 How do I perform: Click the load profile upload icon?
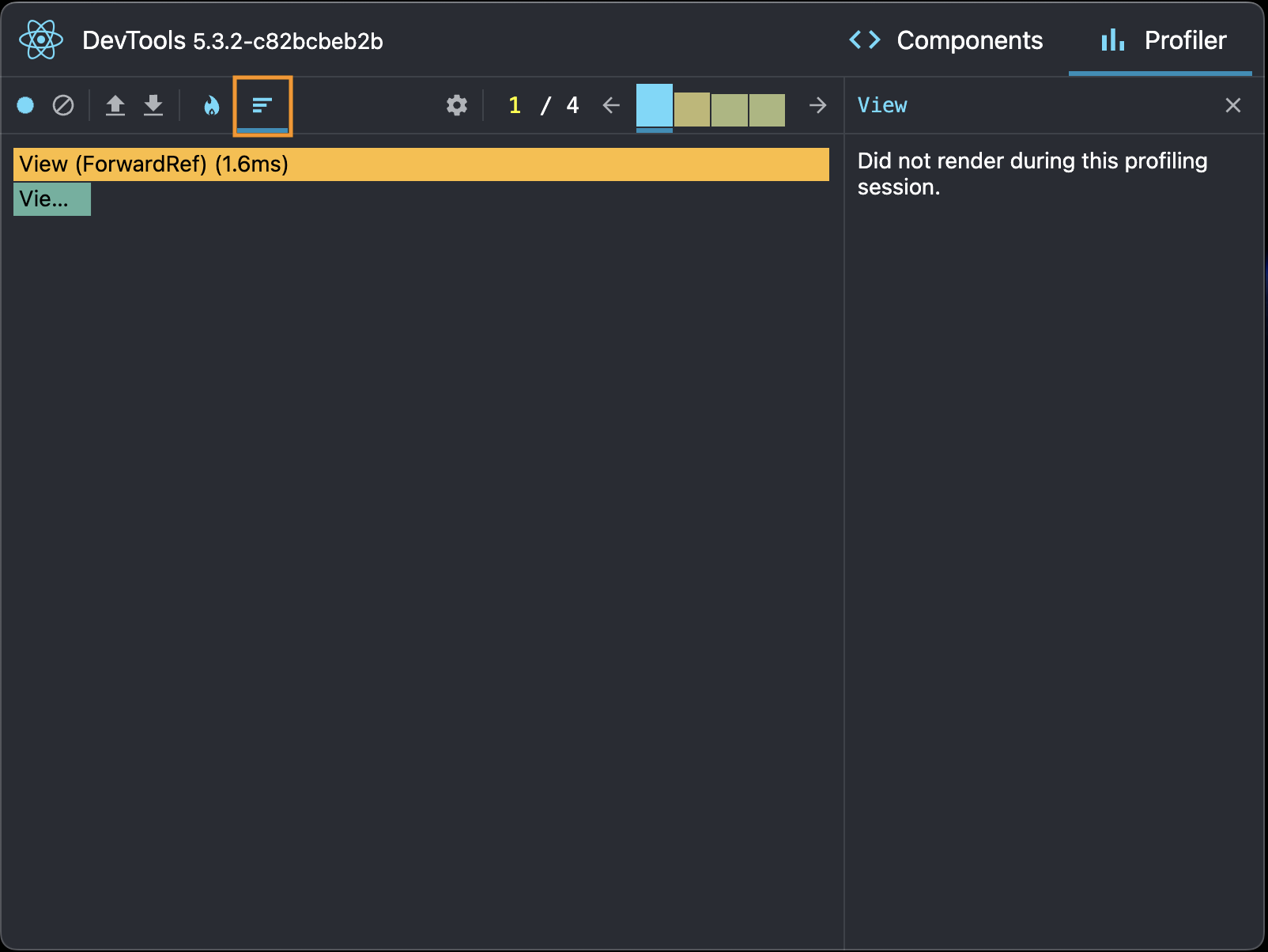[115, 105]
